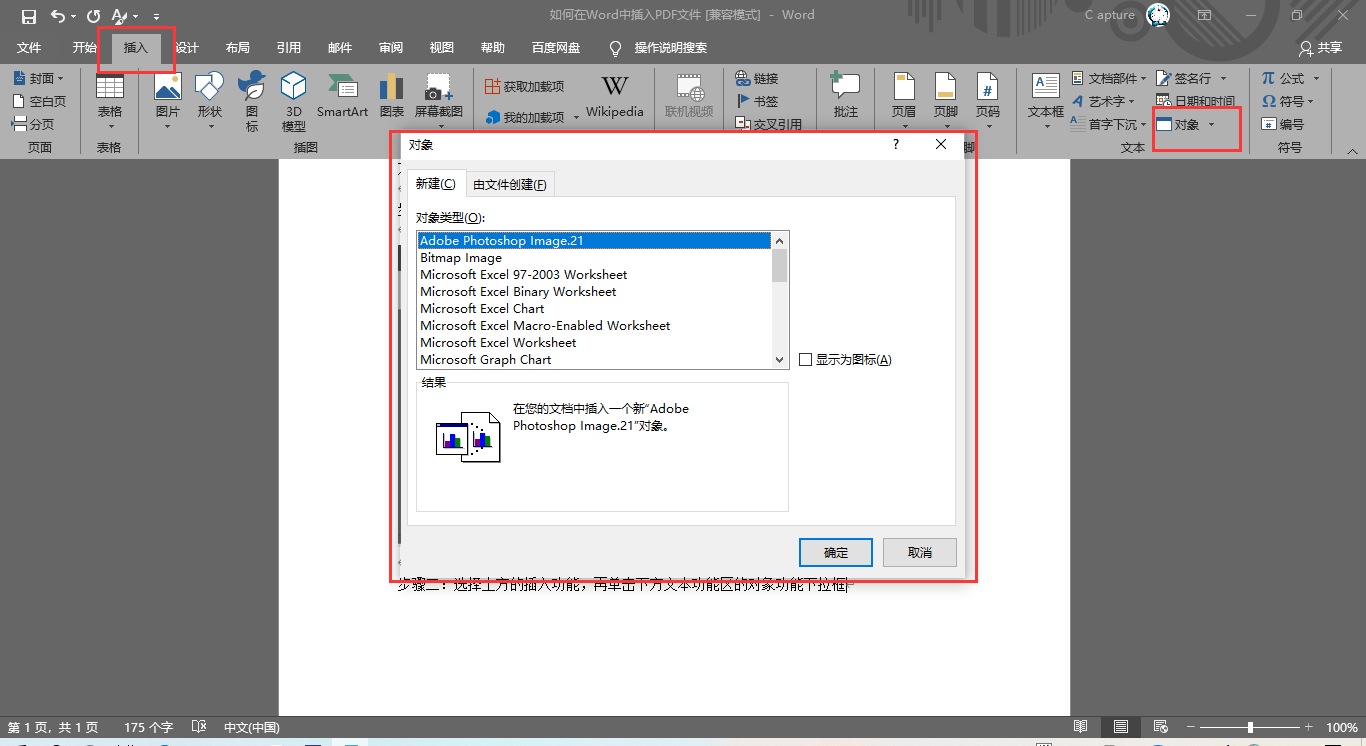Insert online video

(689, 97)
